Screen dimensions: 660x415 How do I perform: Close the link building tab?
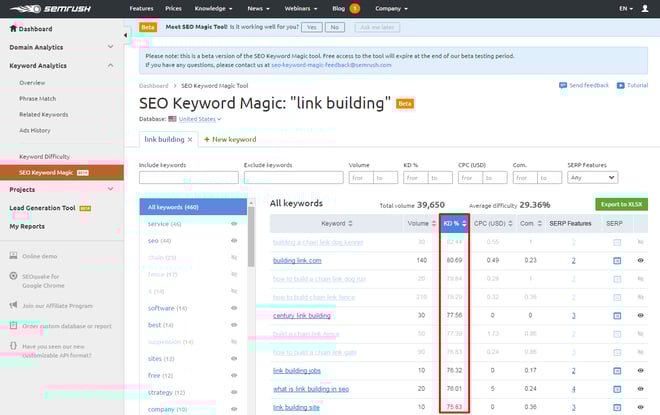pyautogui.click(x=190, y=139)
